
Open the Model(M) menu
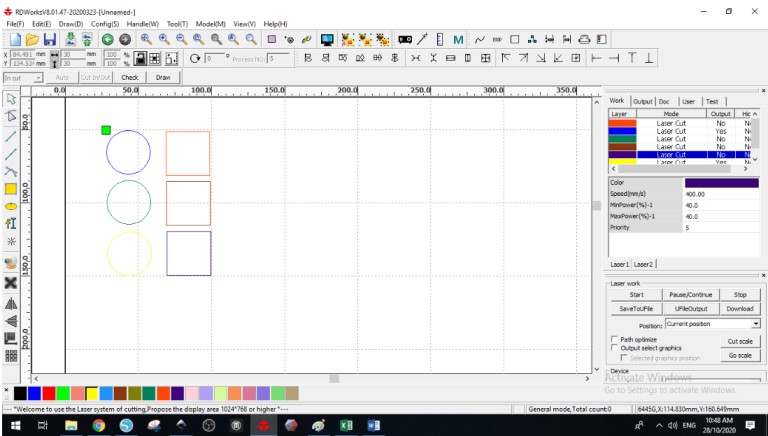[211, 24]
